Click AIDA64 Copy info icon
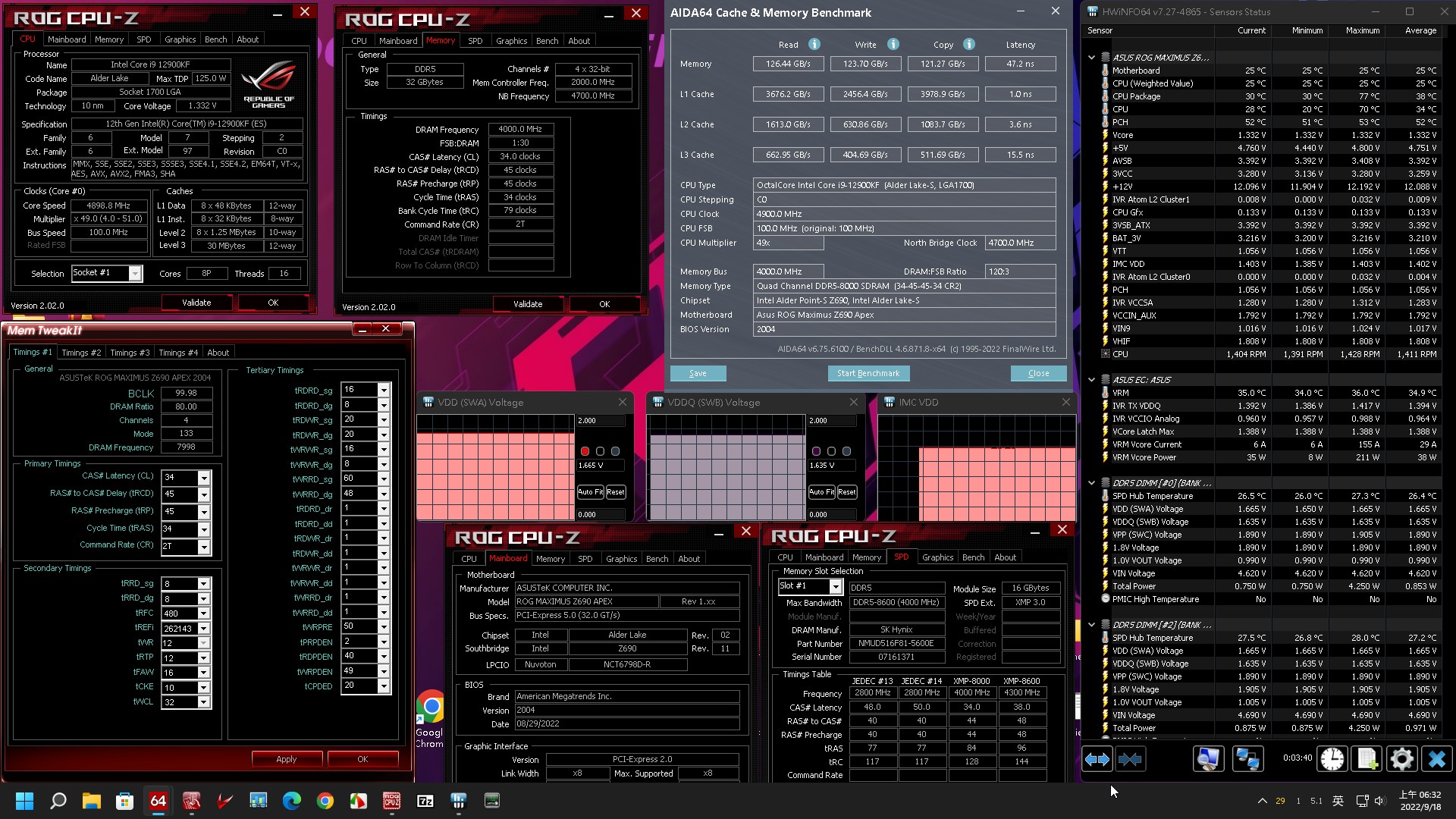 click(x=969, y=44)
